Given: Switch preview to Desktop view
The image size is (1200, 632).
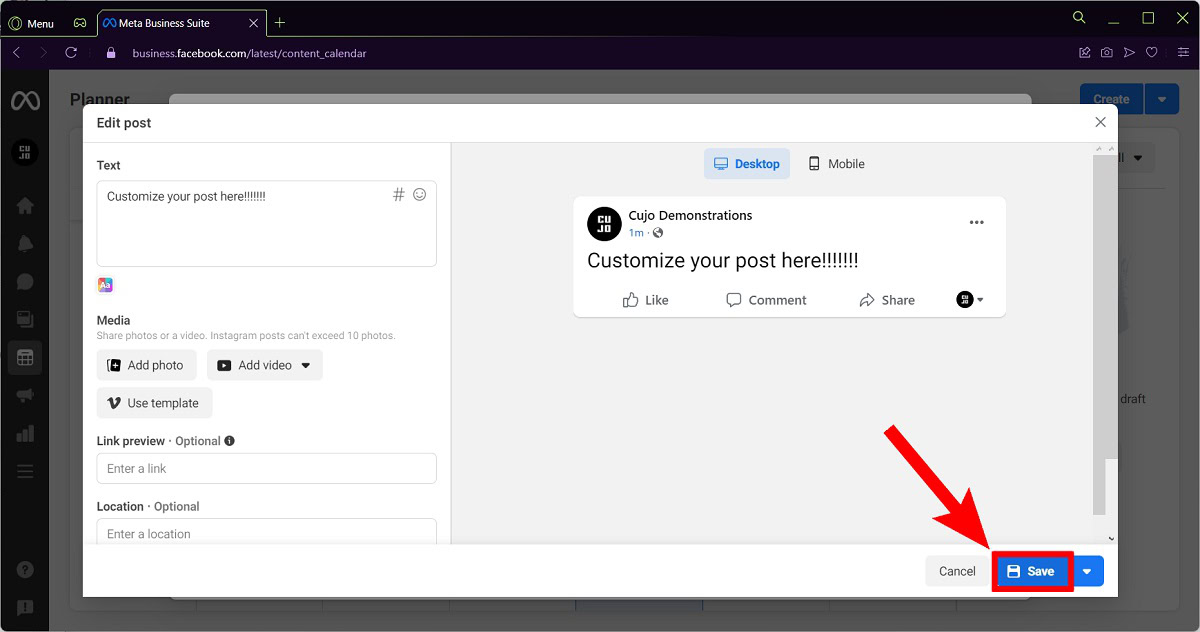Looking at the screenshot, I should click(x=746, y=164).
